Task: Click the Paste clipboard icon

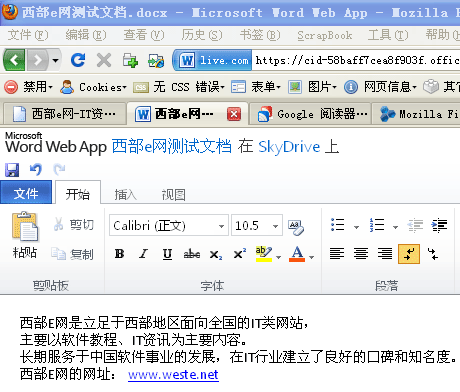Action: (25, 226)
